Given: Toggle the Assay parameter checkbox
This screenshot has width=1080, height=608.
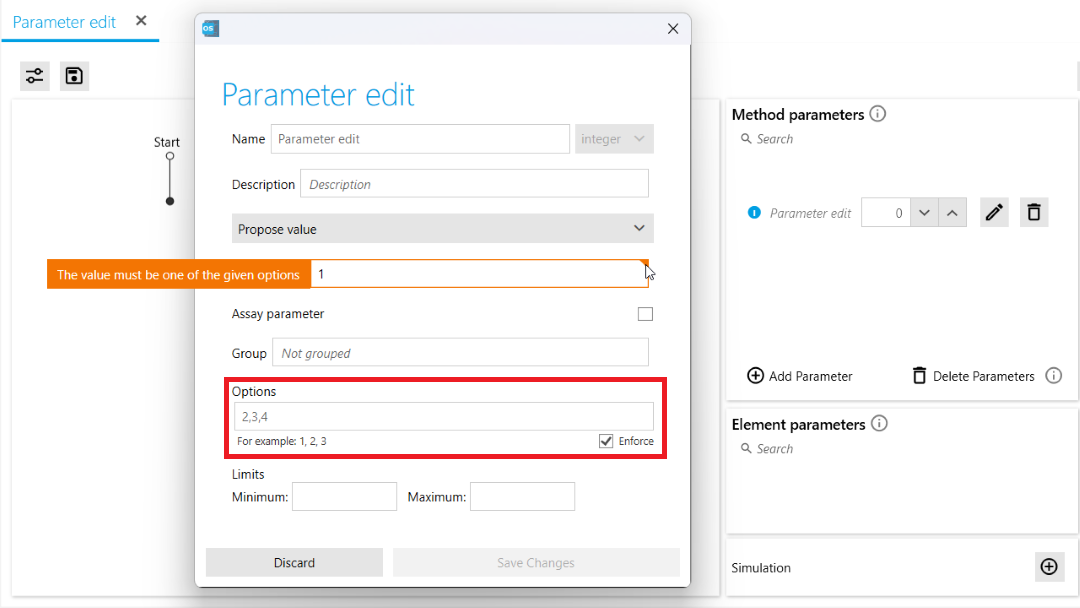Looking at the screenshot, I should [x=645, y=314].
